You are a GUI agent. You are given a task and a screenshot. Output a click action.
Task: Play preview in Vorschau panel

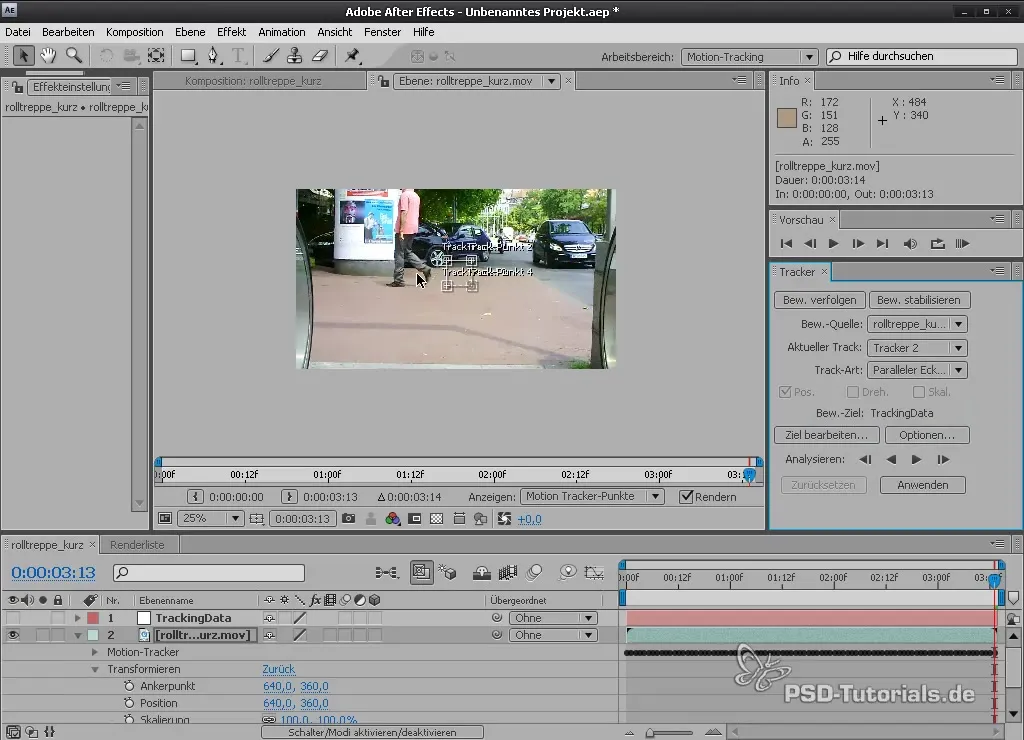point(833,244)
